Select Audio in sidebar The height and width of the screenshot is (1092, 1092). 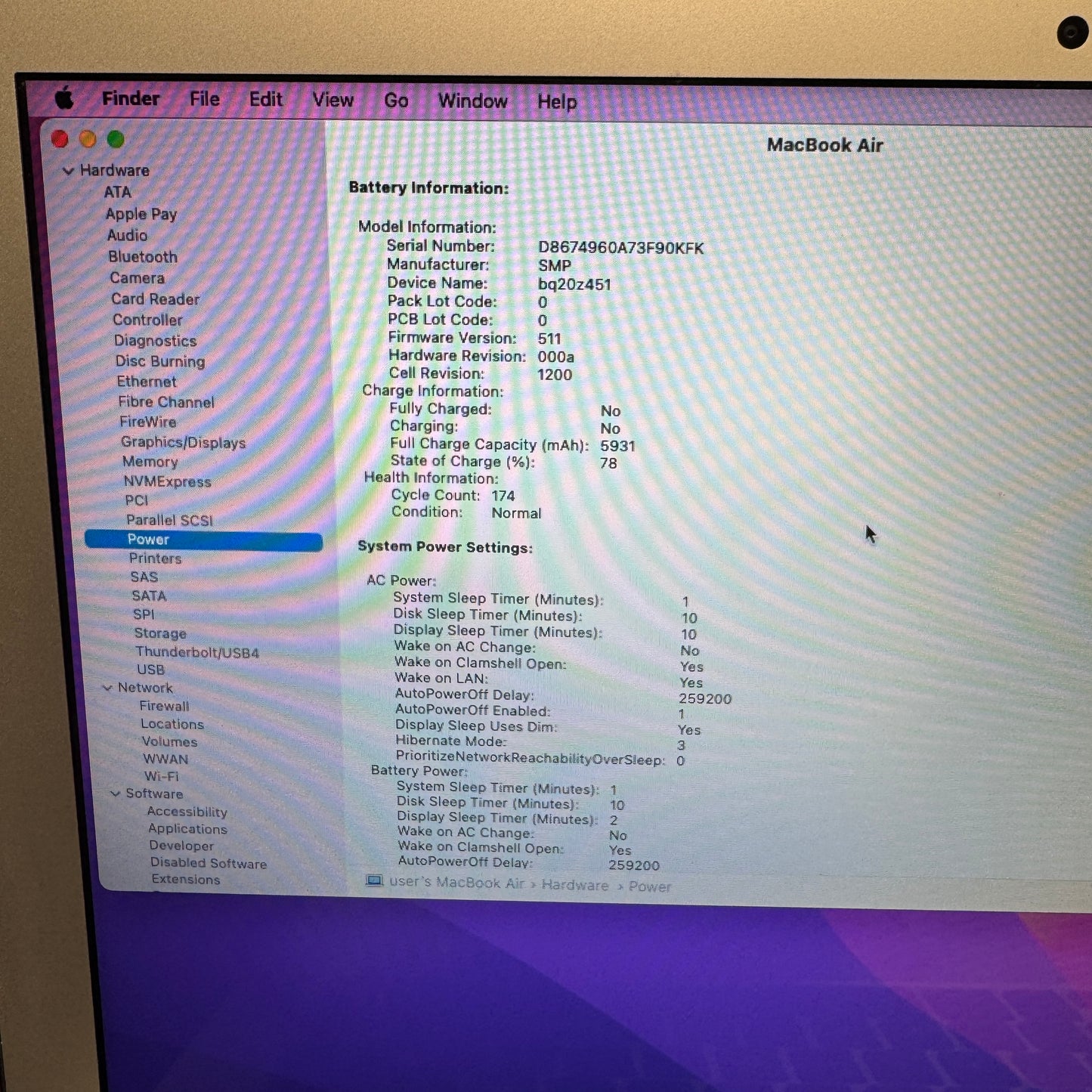pyautogui.click(x=127, y=235)
